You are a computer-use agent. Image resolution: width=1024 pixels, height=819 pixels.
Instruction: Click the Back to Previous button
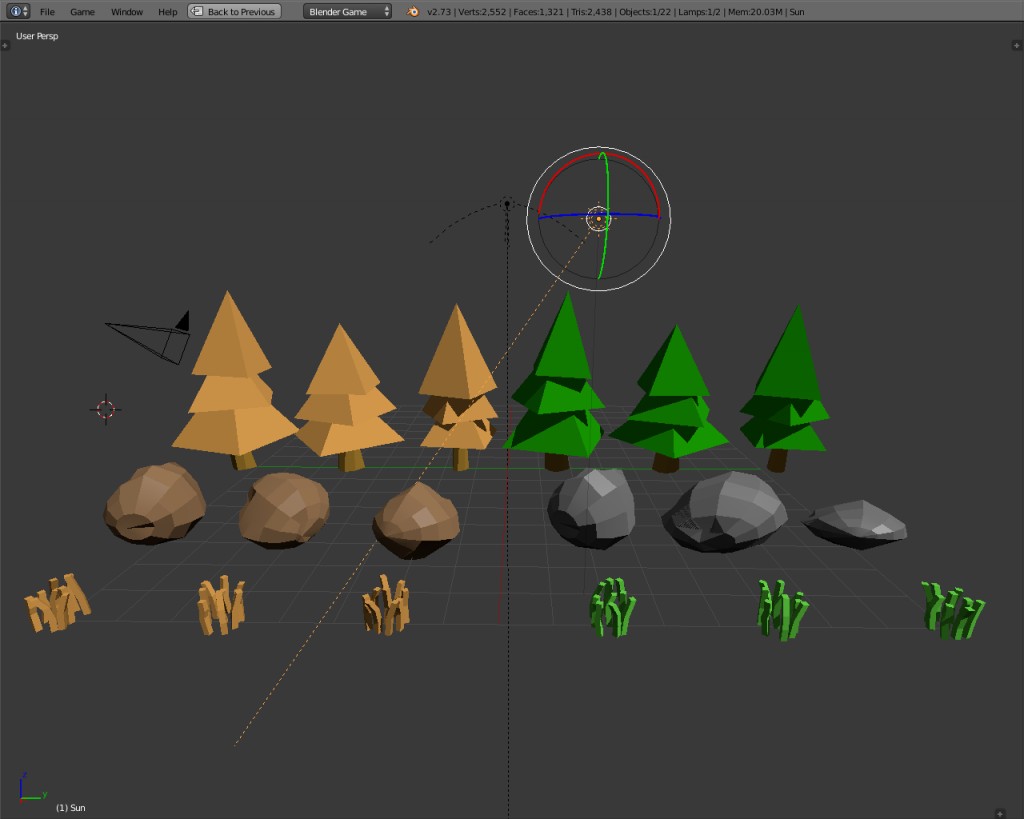pyautogui.click(x=234, y=11)
